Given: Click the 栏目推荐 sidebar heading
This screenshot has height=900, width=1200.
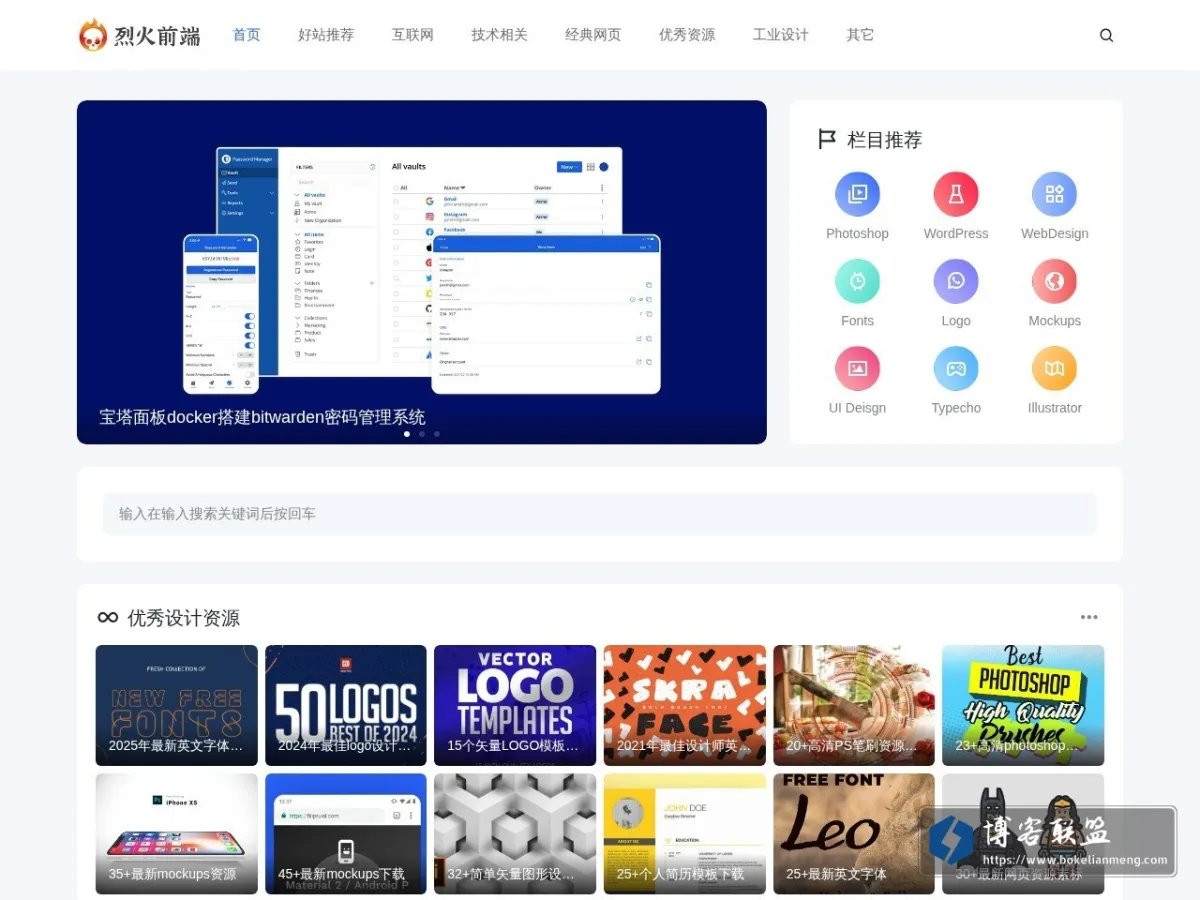Looking at the screenshot, I should (884, 140).
